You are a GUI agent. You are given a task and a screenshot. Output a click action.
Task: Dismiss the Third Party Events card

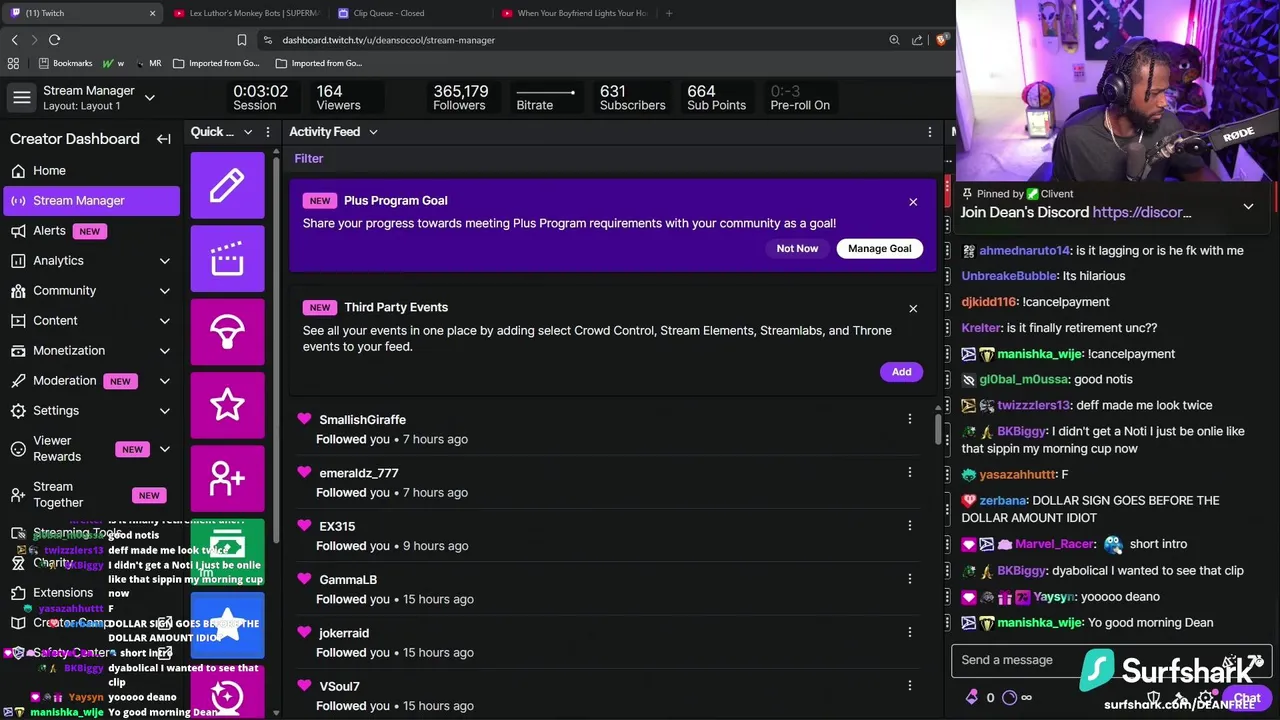[913, 309]
